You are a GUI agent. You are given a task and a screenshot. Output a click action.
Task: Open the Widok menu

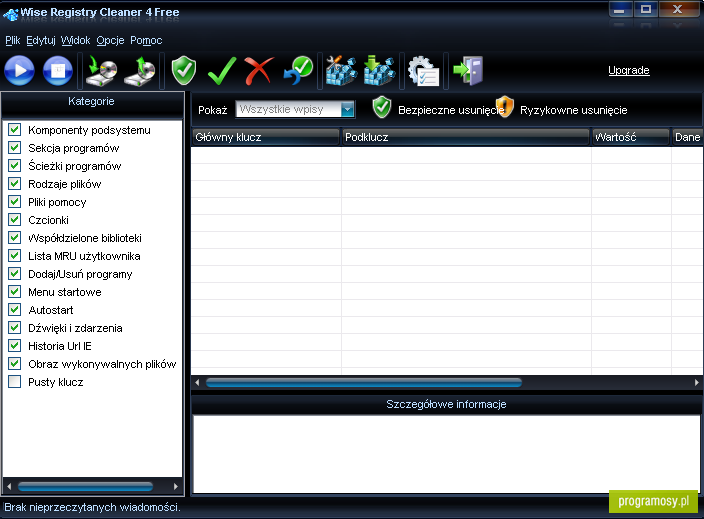tap(75, 40)
